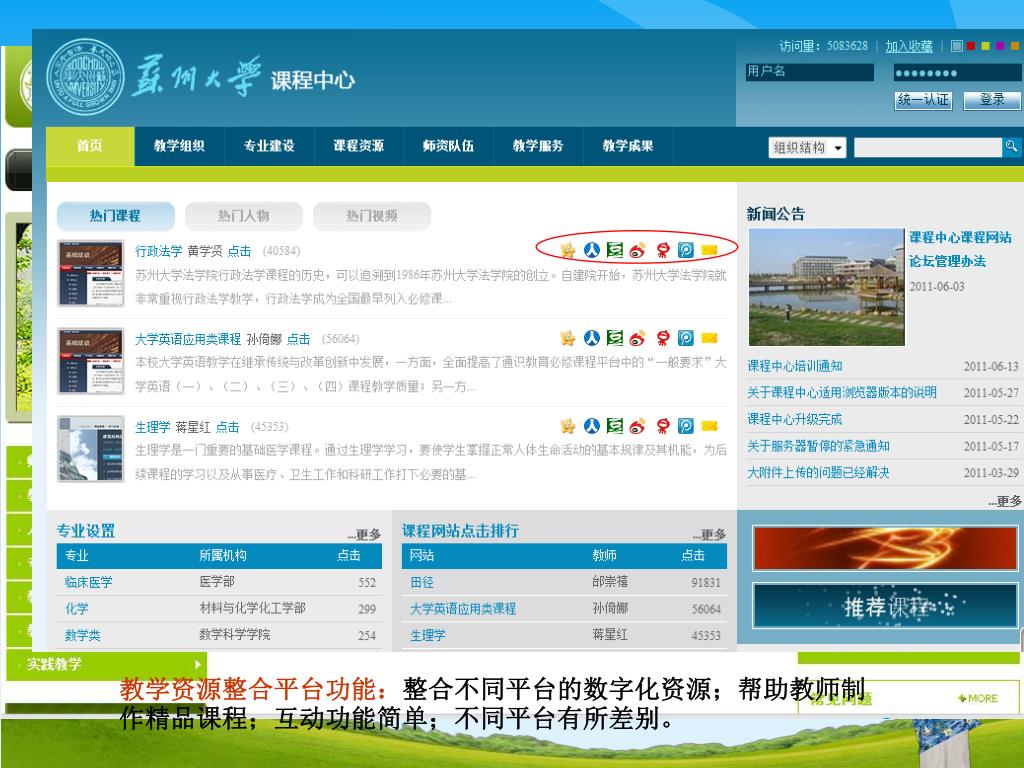Email 大学英语应用类课程 via envelope icon
1024x768 pixels.
tap(709, 338)
